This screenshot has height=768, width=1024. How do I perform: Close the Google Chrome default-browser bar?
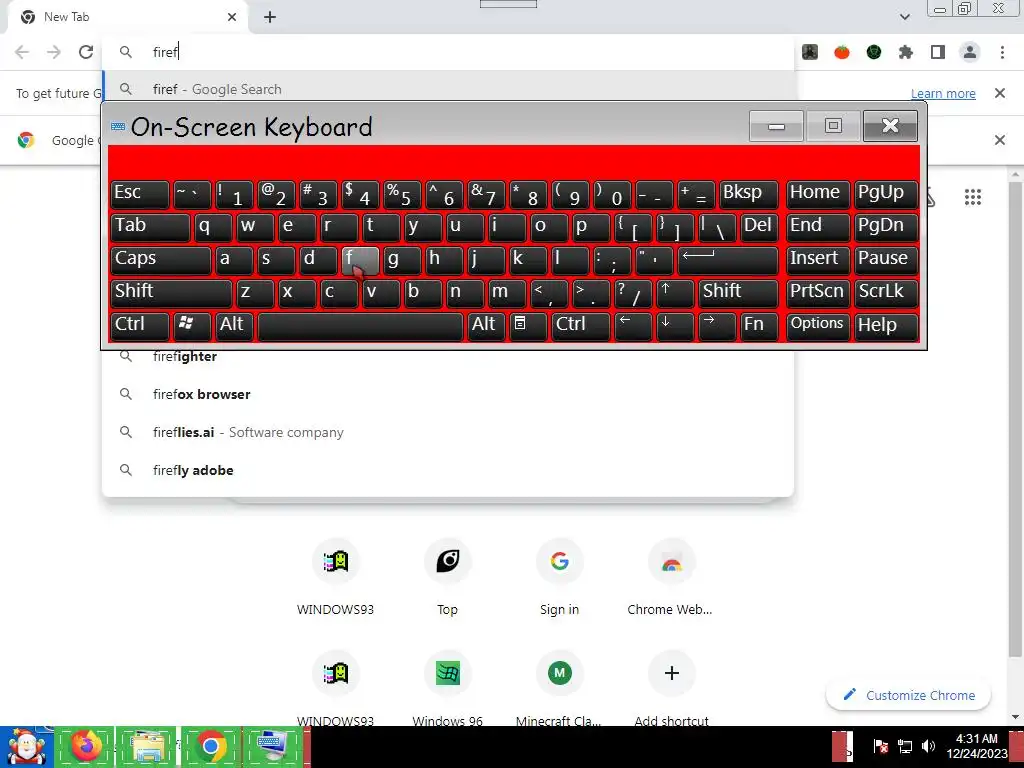click(x=1000, y=140)
